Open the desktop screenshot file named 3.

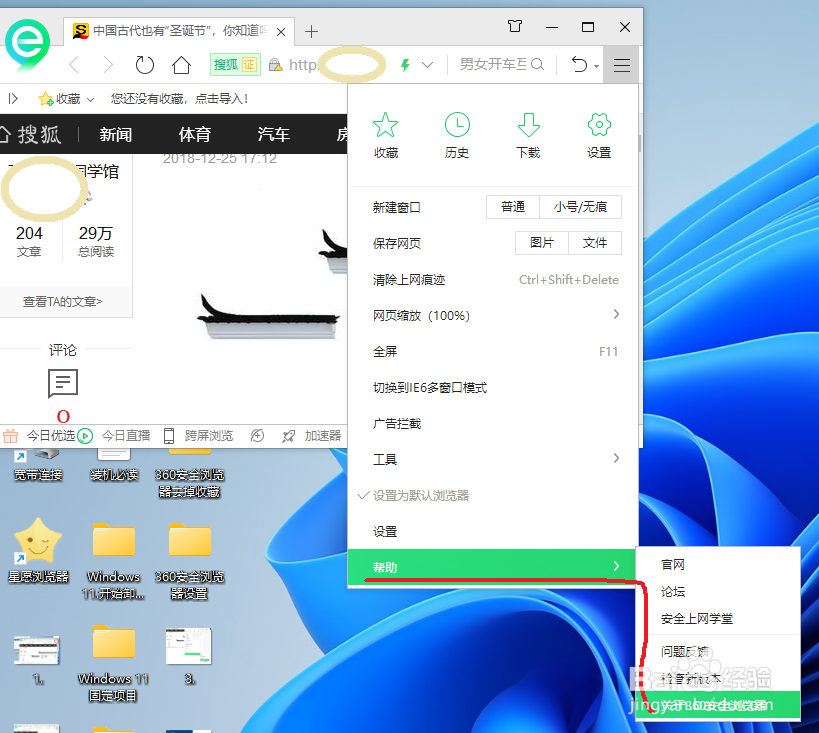click(189, 656)
